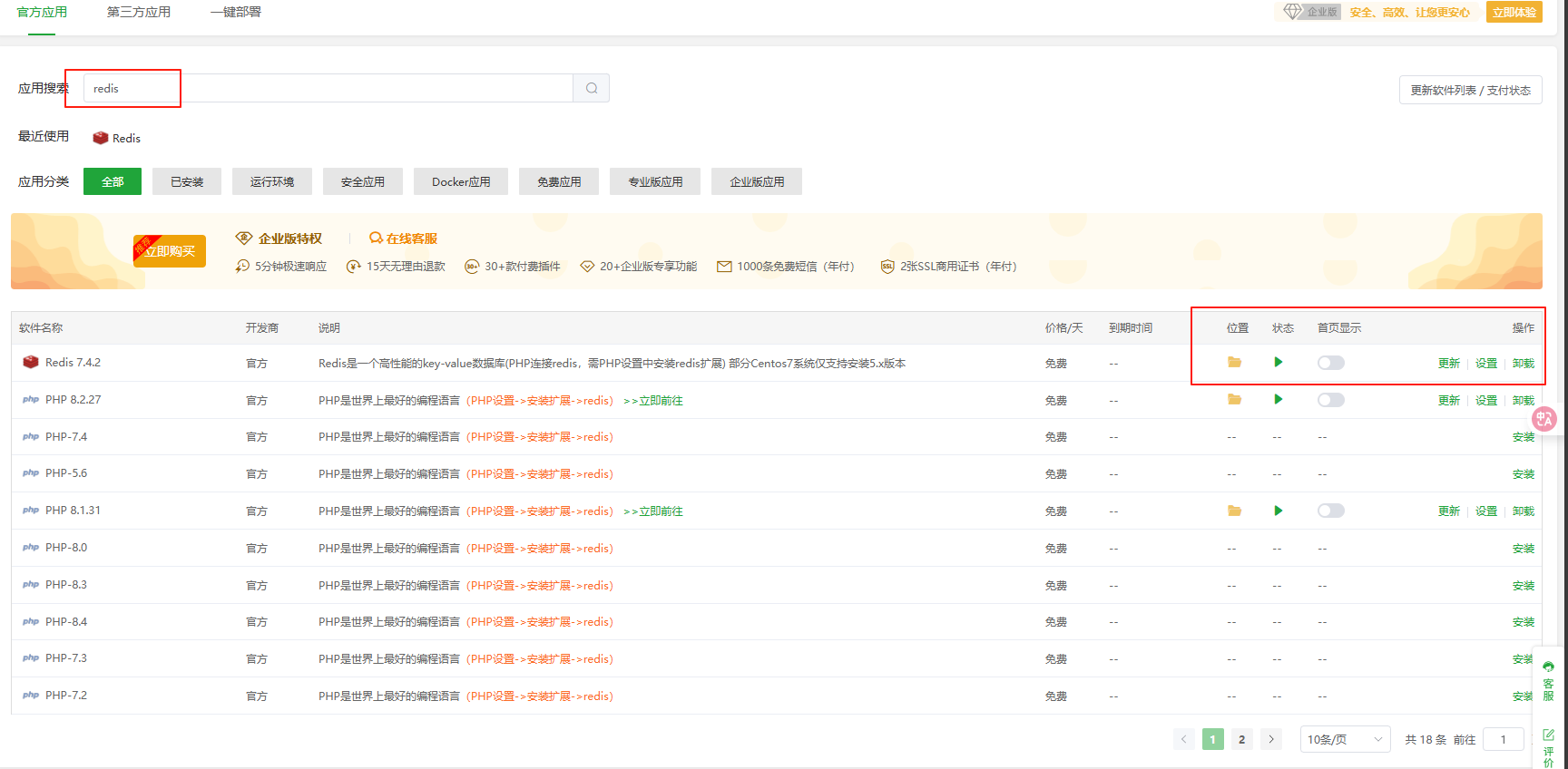Select the 全部 category filter
1568x769 pixels.
(x=113, y=181)
